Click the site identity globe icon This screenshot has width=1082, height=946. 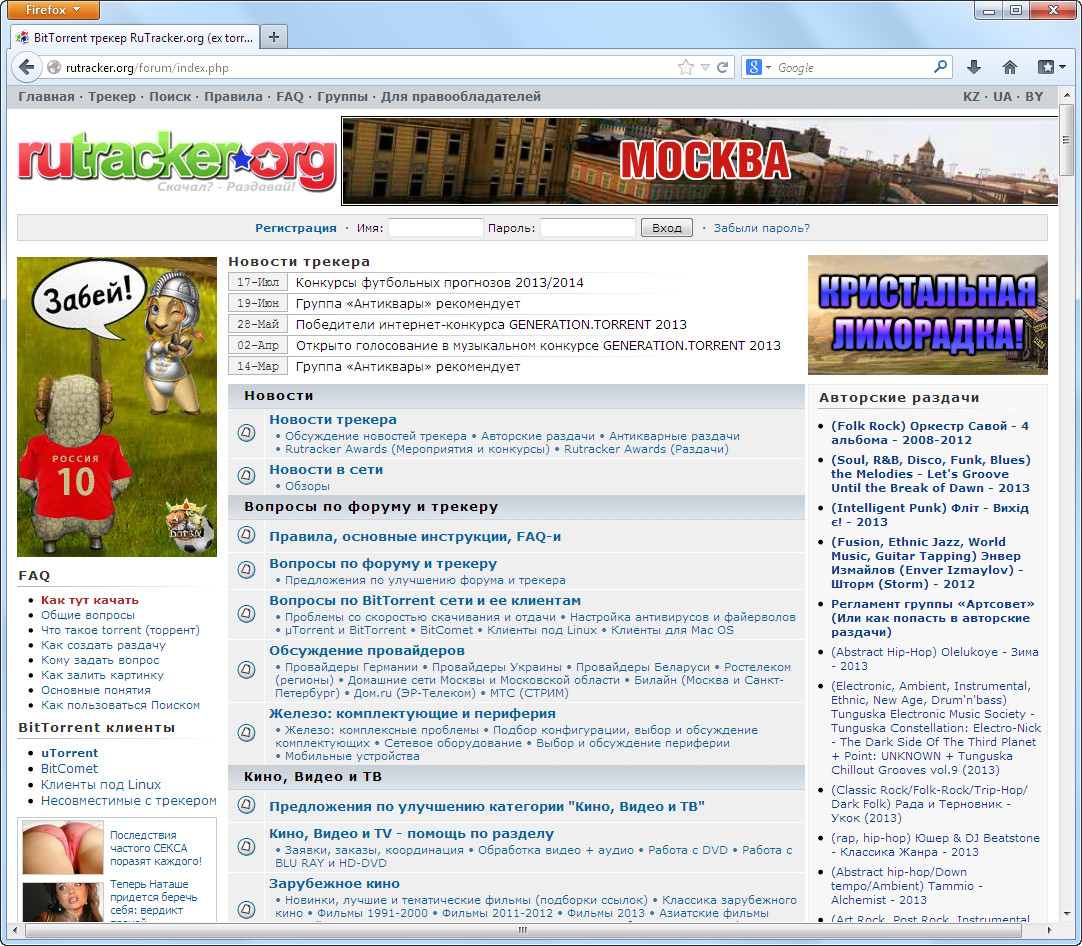click(54, 67)
